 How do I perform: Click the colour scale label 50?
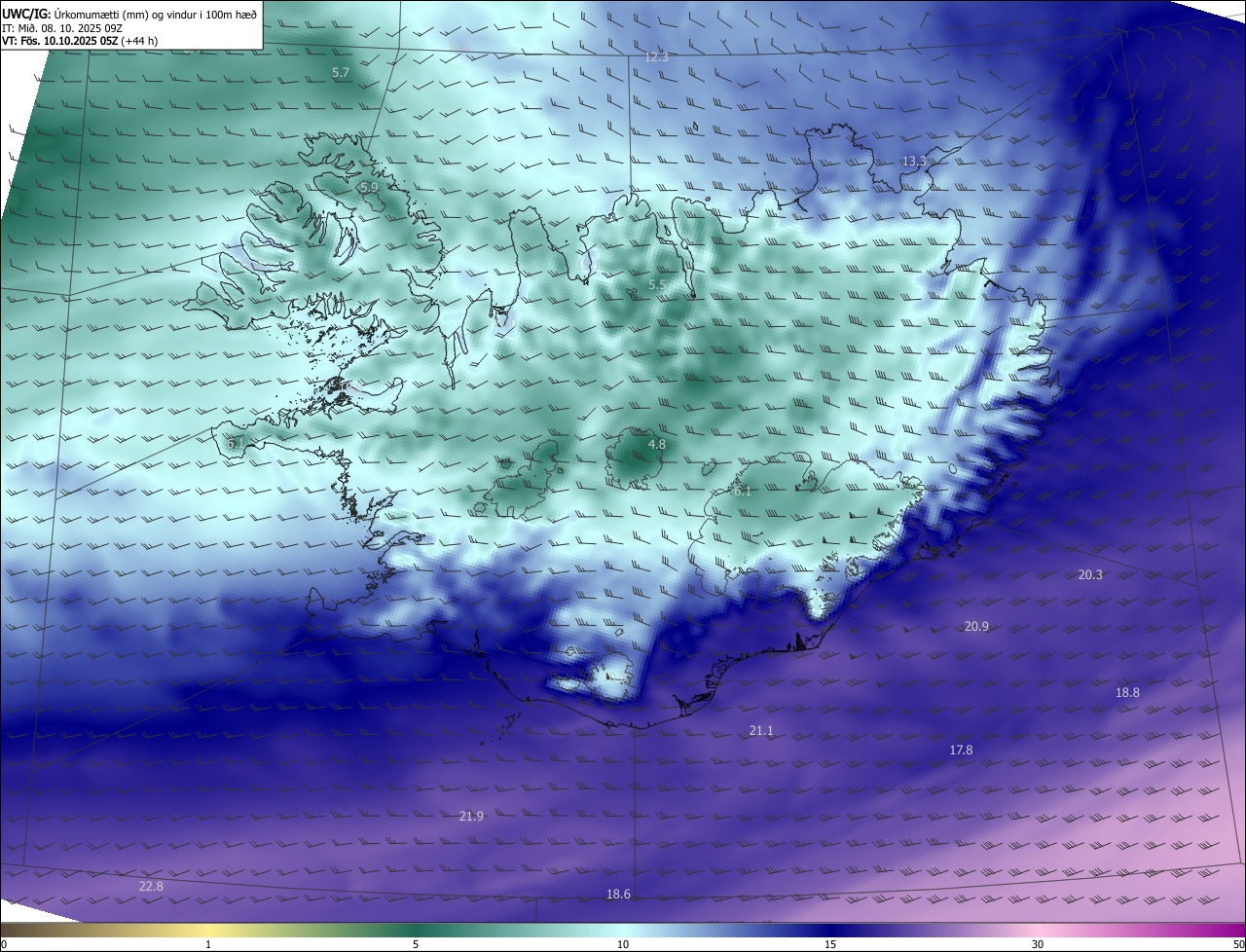[x=1238, y=945]
